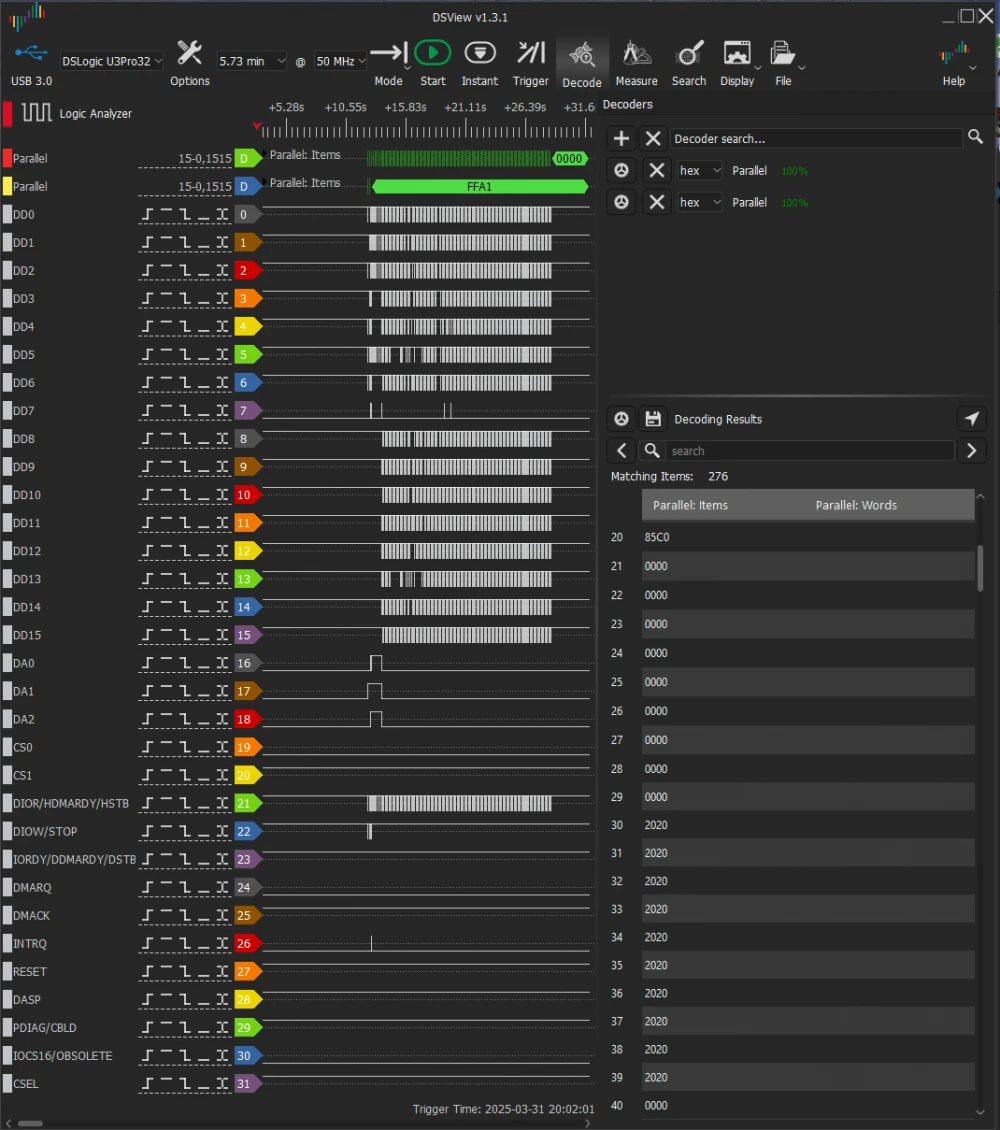Open the Search tool icon
The height and width of the screenshot is (1130, 1000).
(x=689, y=52)
